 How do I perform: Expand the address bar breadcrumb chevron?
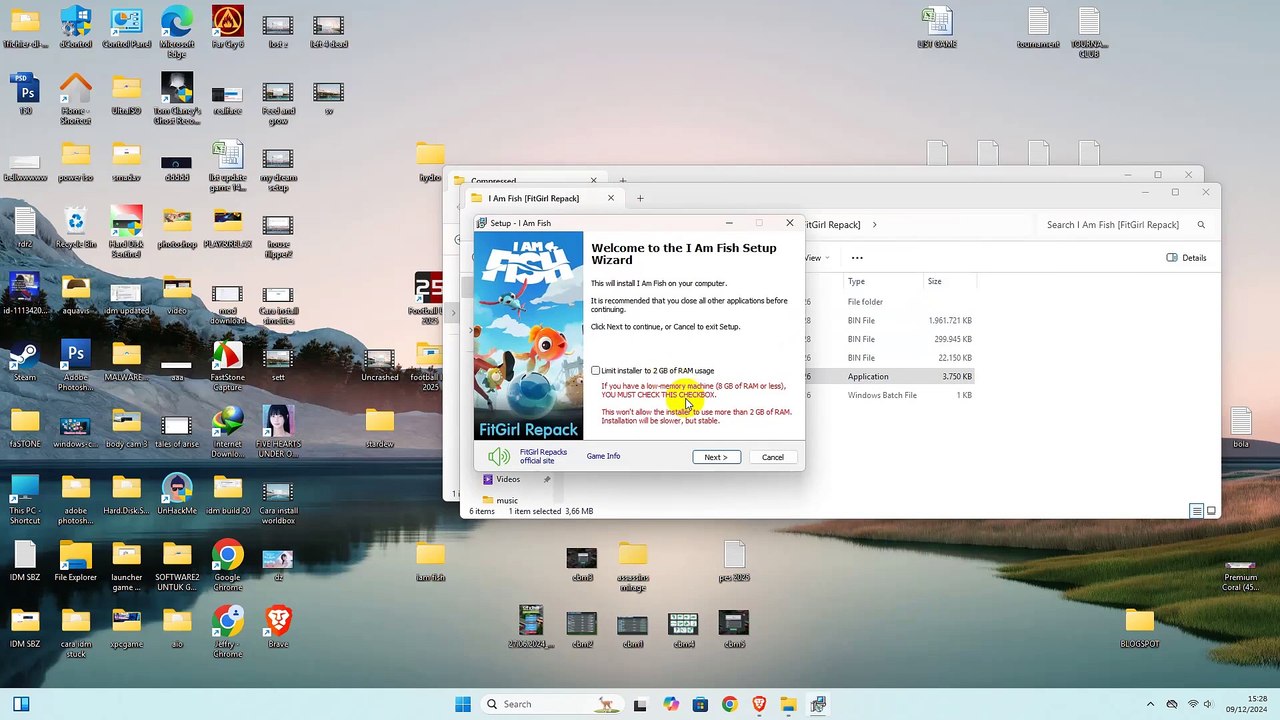pyautogui.click(x=874, y=225)
